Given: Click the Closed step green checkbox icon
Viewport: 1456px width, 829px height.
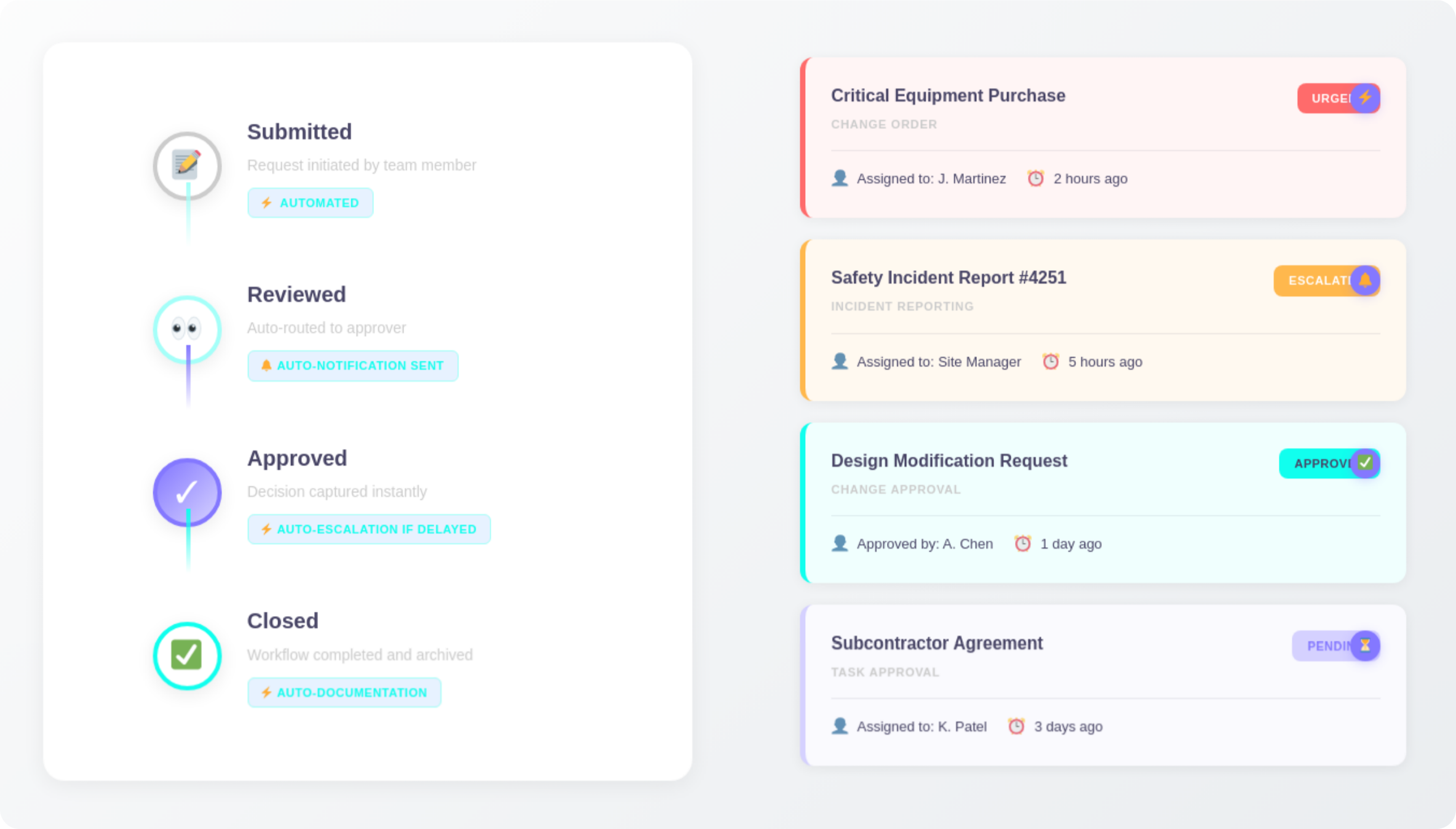Looking at the screenshot, I should (187, 655).
